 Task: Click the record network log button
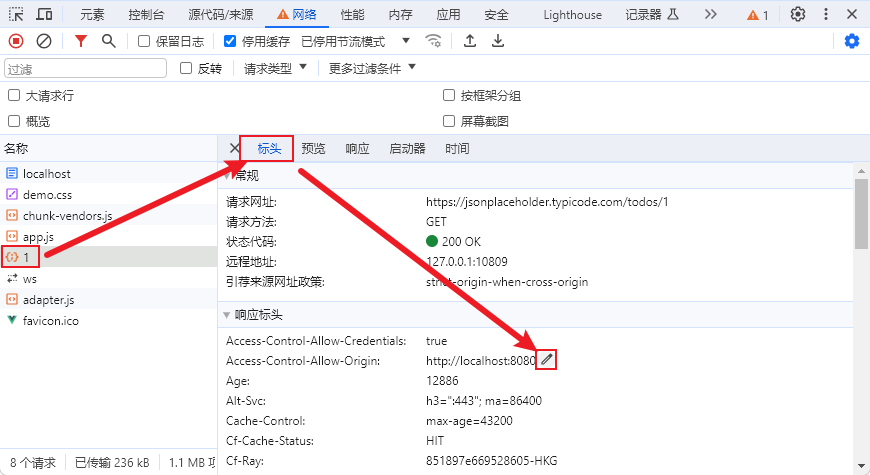16,41
